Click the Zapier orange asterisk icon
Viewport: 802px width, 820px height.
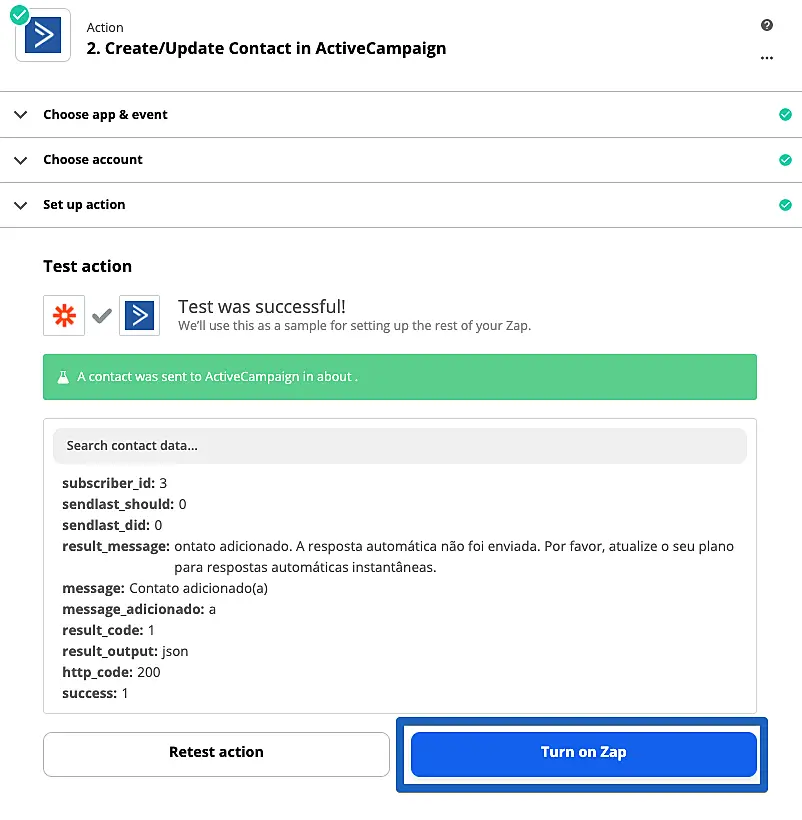tap(64, 315)
